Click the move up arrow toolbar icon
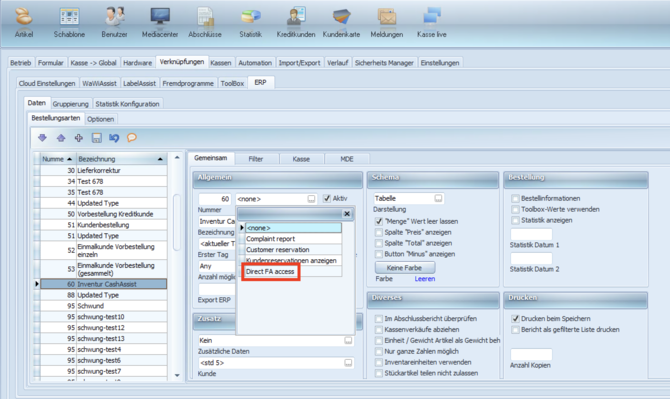Viewport: 670px width, 399px height. (x=61, y=138)
